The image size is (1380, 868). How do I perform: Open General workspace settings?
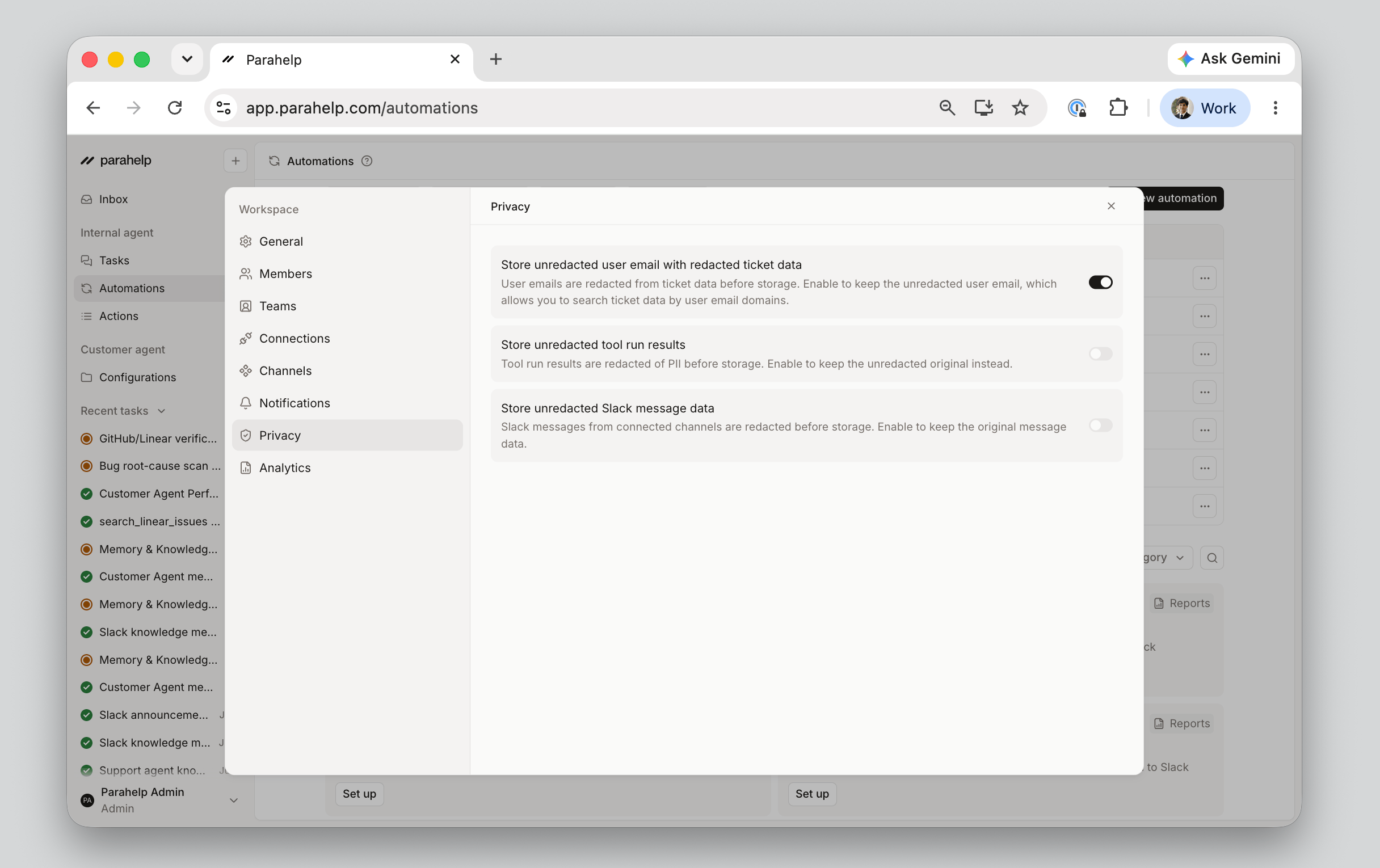[347, 241]
